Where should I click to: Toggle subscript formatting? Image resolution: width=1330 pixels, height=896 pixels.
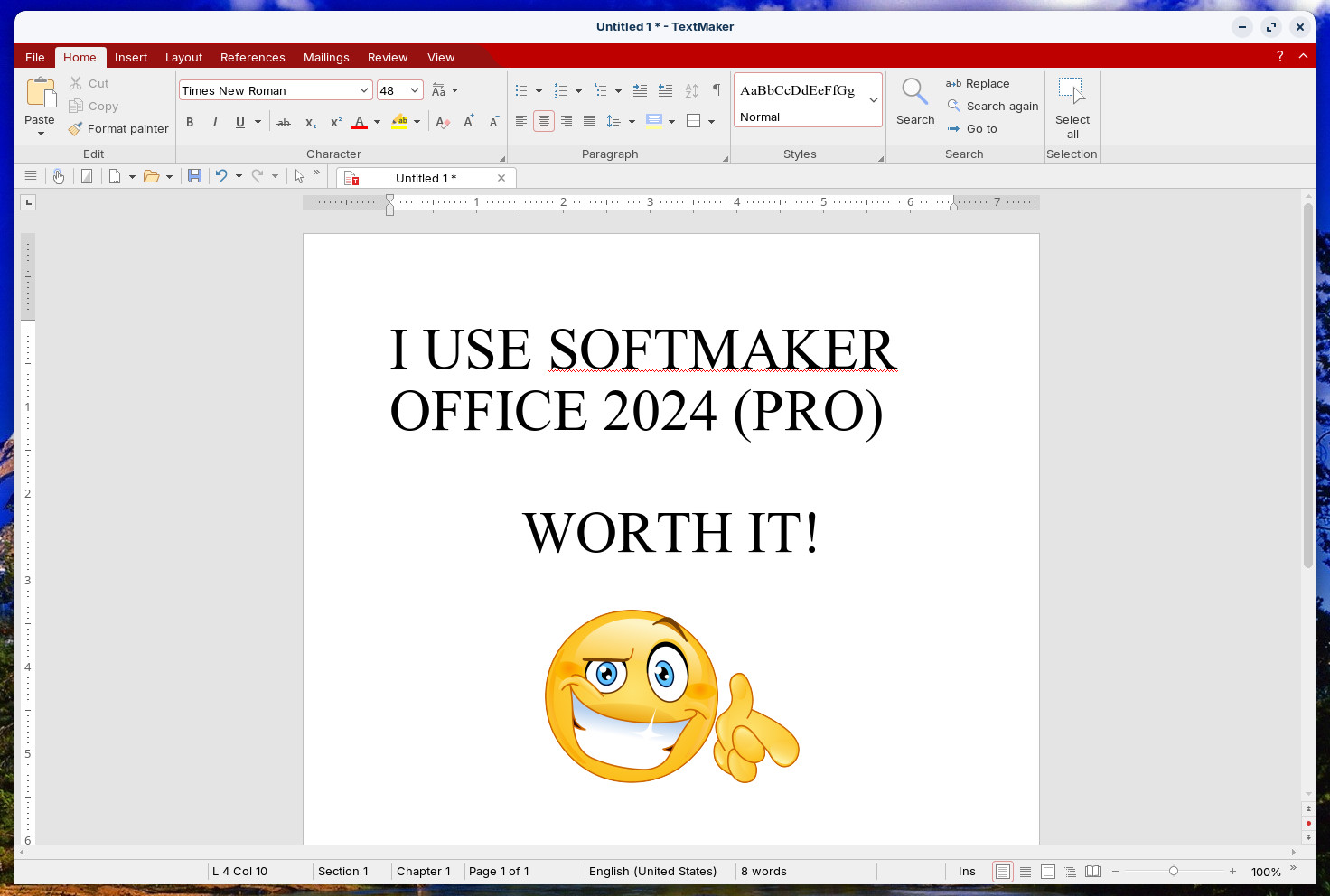(310, 122)
